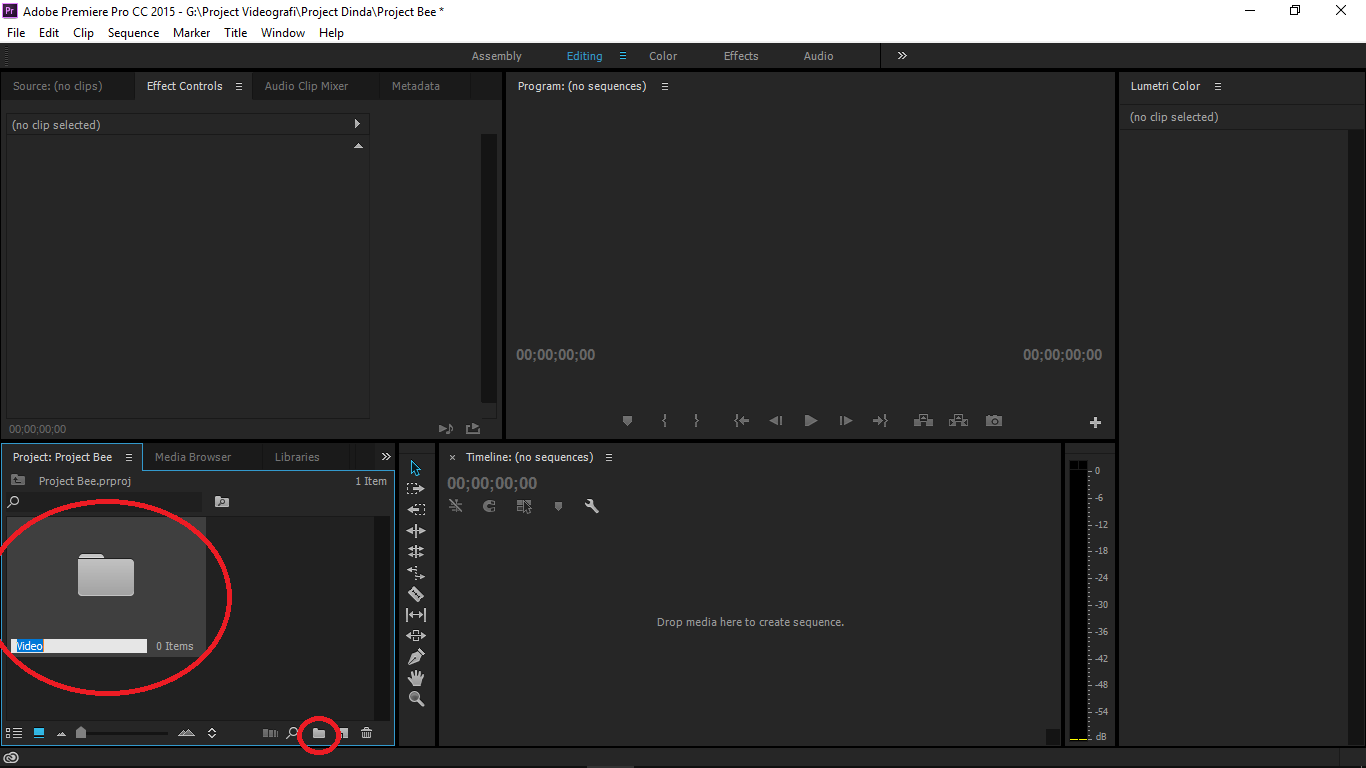The height and width of the screenshot is (768, 1366).
Task: Click Export Frame camera icon
Action: tap(994, 421)
